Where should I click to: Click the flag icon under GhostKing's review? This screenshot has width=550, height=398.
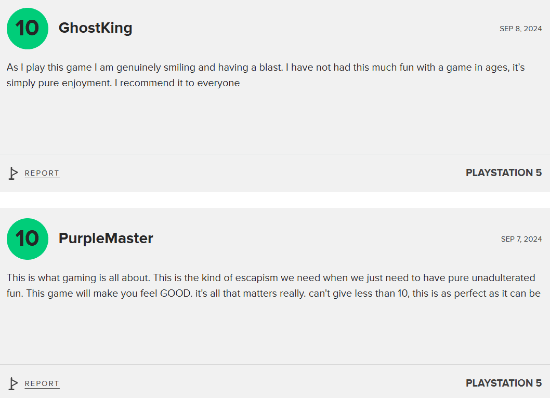pyautogui.click(x=13, y=173)
